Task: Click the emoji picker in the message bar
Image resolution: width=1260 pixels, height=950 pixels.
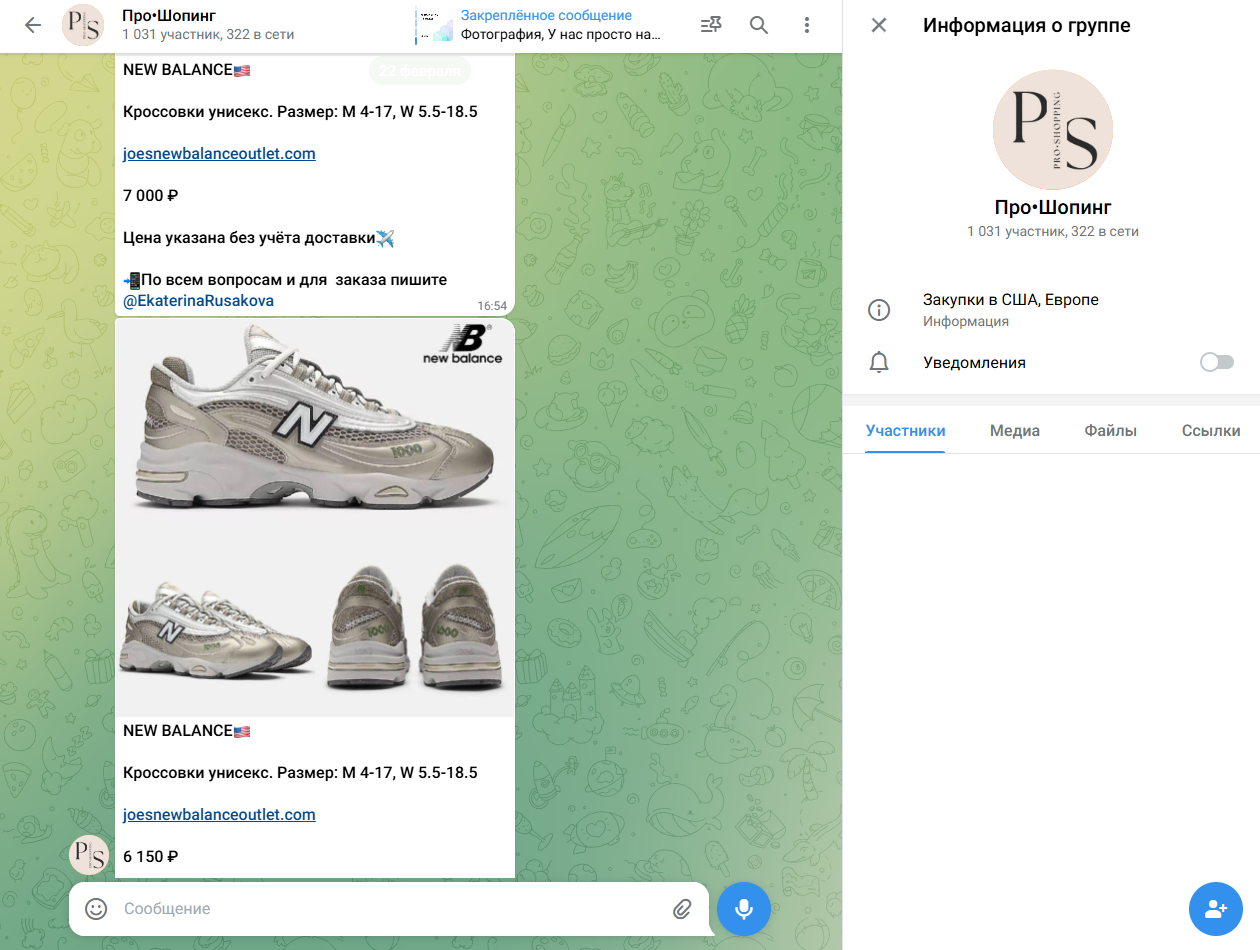Action: (x=95, y=909)
